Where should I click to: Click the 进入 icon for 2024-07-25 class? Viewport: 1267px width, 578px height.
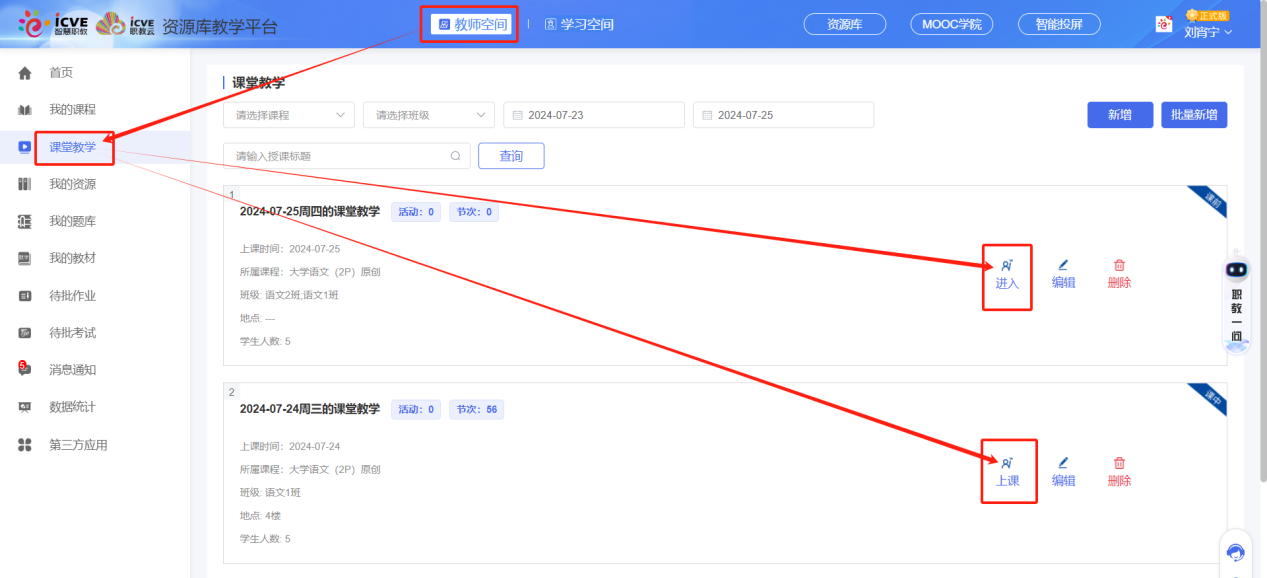click(1006, 266)
